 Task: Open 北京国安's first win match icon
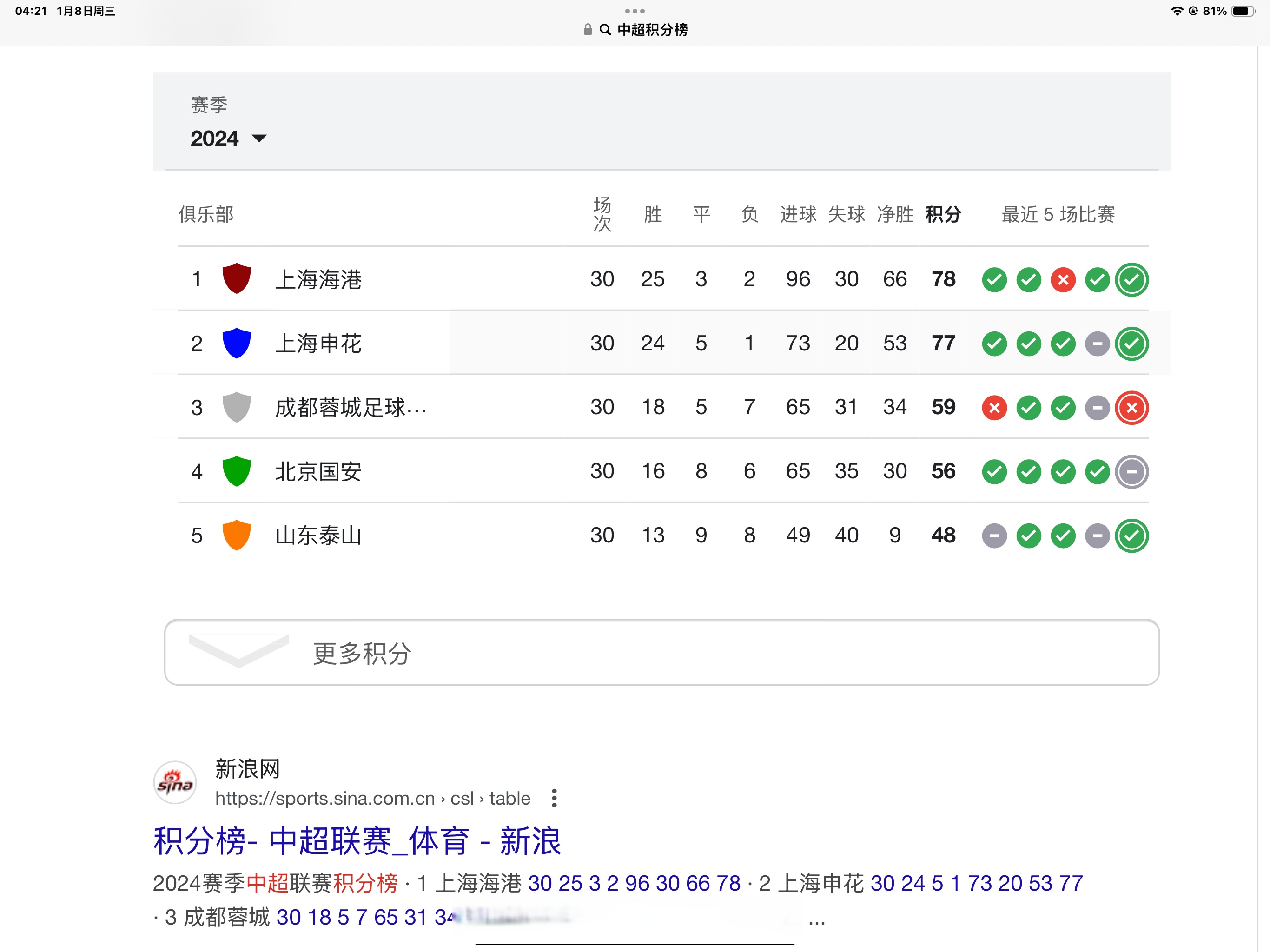(x=994, y=471)
